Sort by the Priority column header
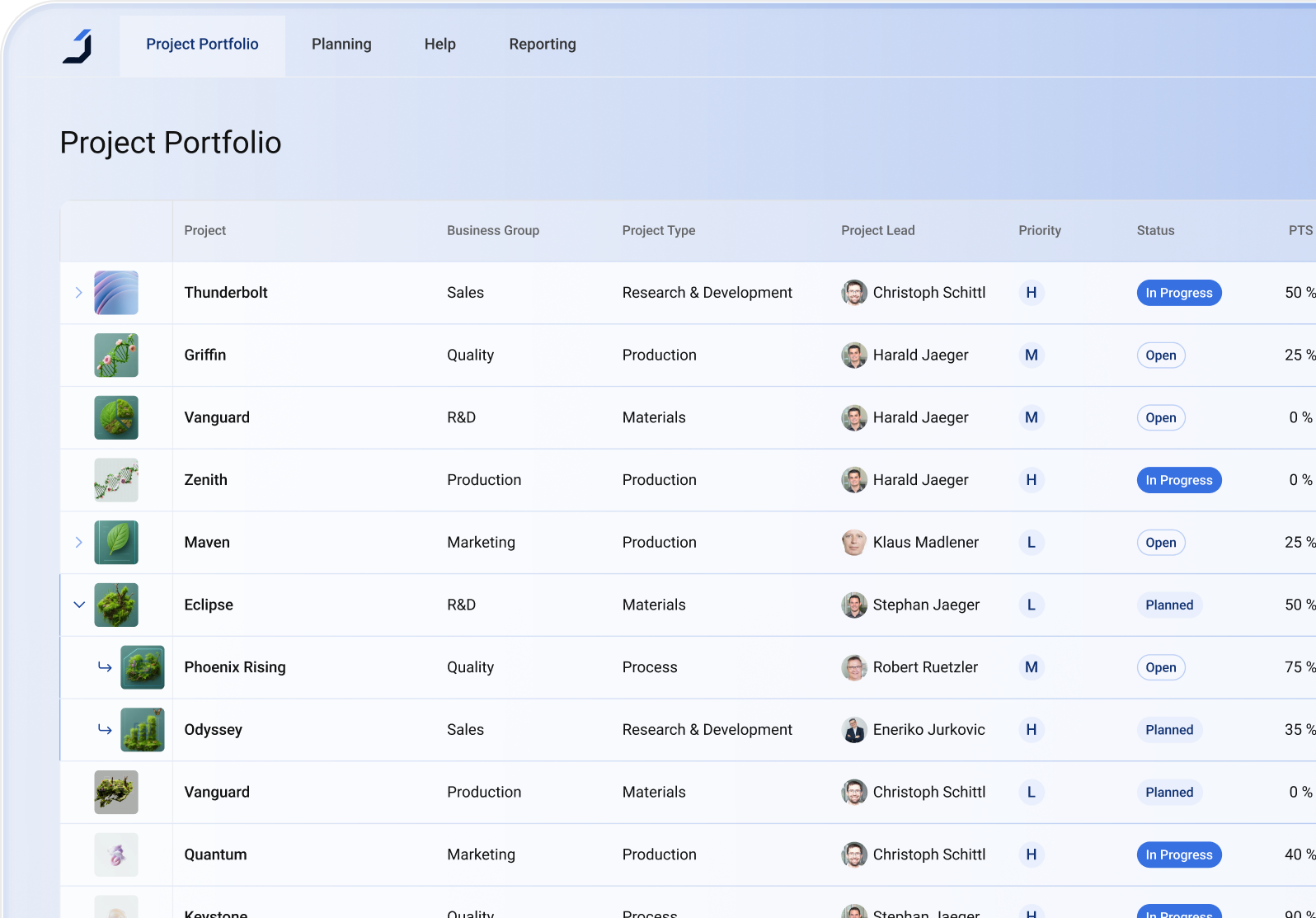This screenshot has width=1316, height=918. [1040, 231]
